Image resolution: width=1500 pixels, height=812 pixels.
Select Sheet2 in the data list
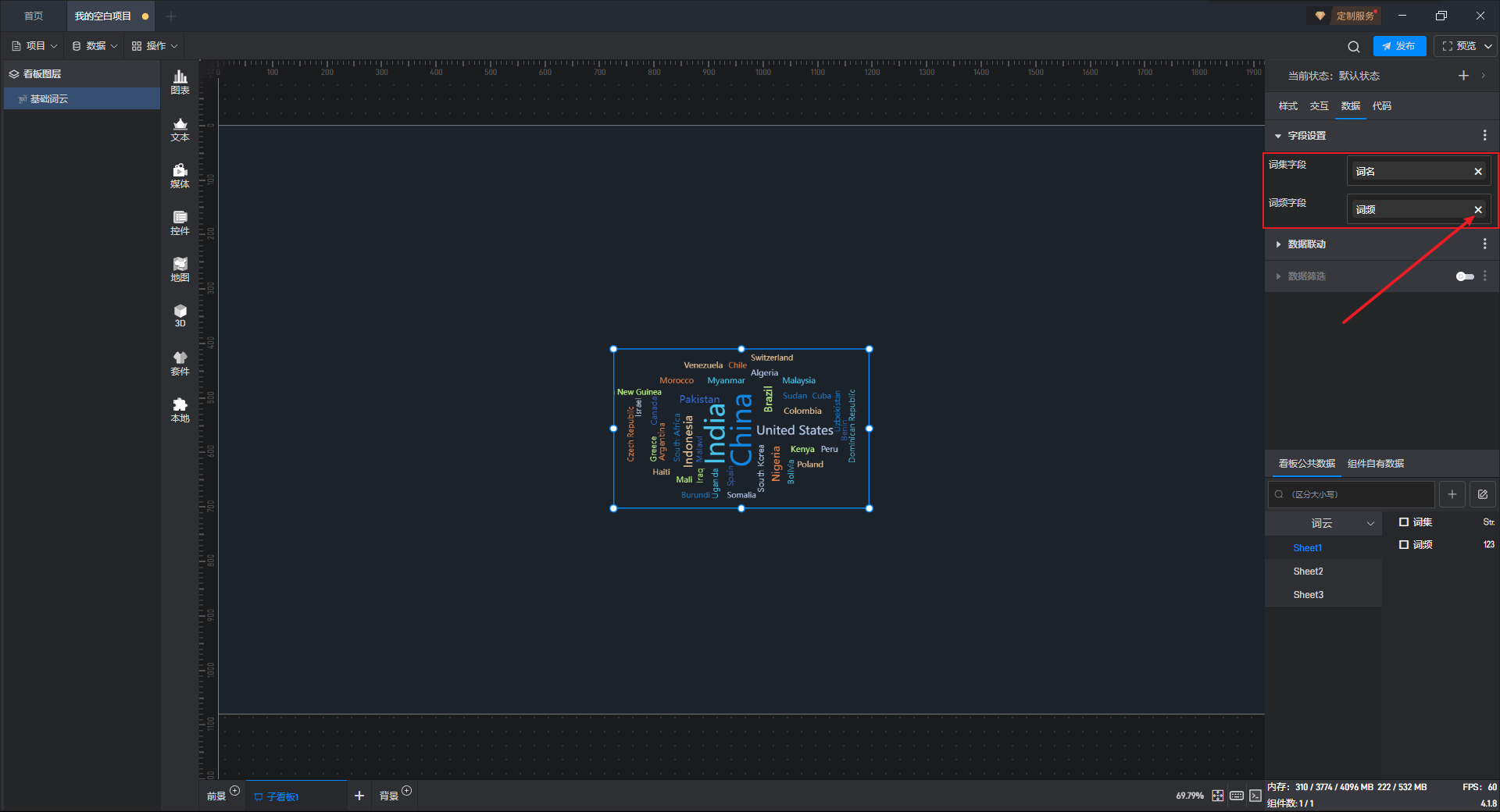point(1308,572)
